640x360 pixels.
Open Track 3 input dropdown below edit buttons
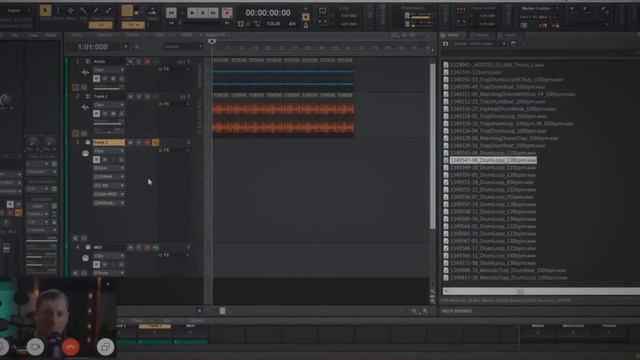(x=109, y=168)
